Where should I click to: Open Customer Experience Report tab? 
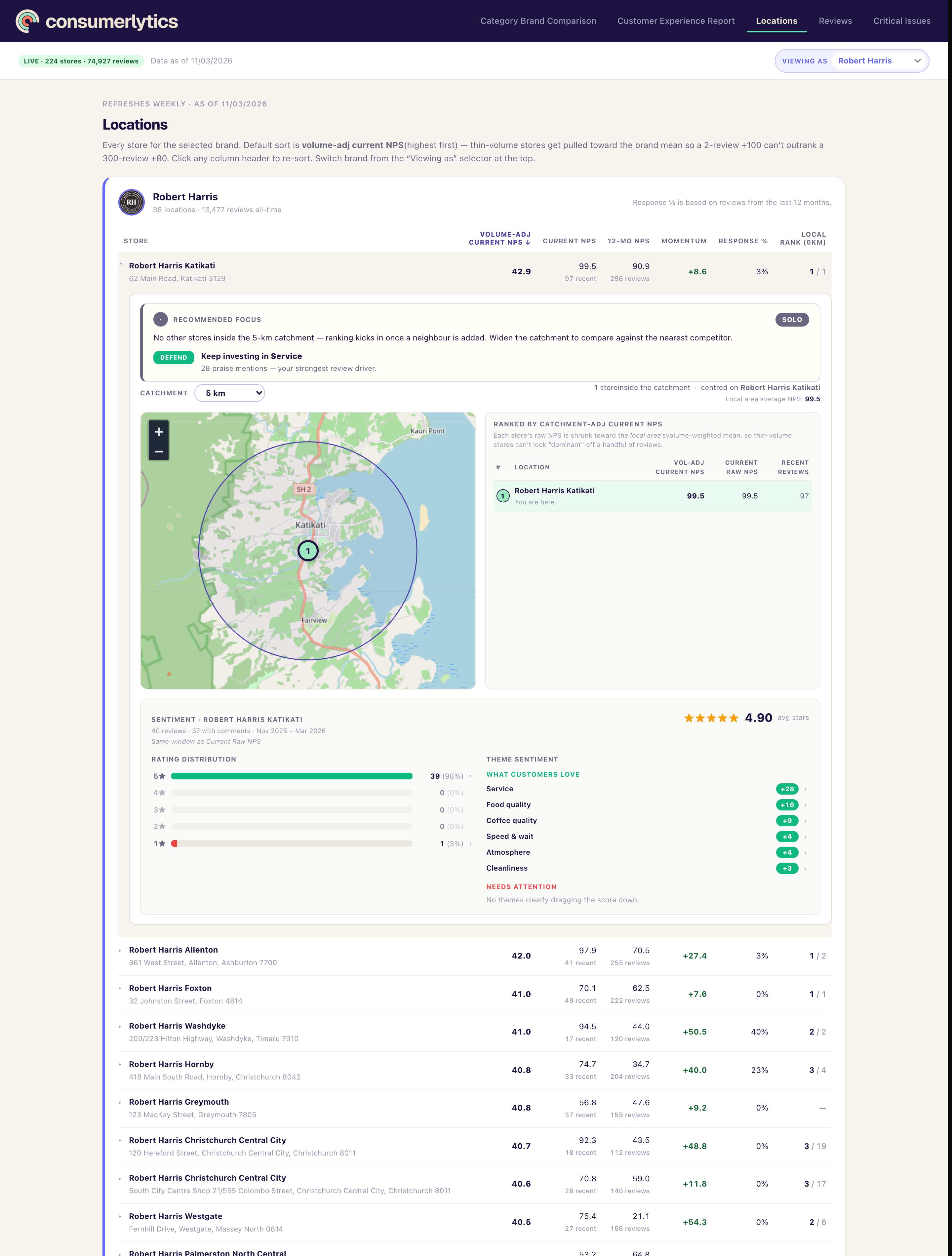coord(676,21)
